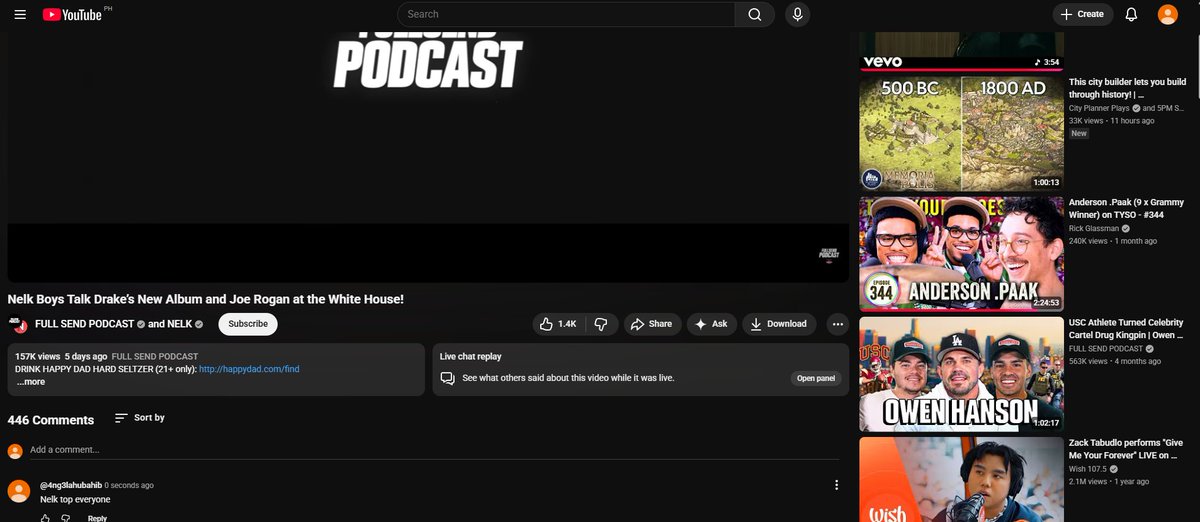Image resolution: width=1200 pixels, height=522 pixels.
Task: Click the video title Nelk Boys Talk Drake's
Action: click(x=206, y=299)
